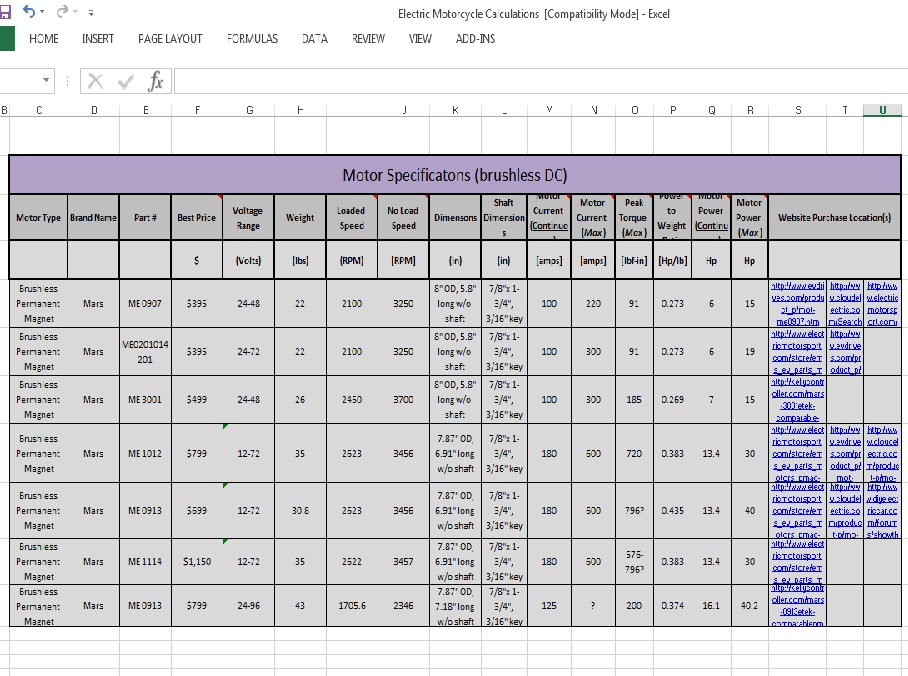The image size is (908, 676).
Task: Expand the Name Box dropdown arrow
Action: (46, 81)
